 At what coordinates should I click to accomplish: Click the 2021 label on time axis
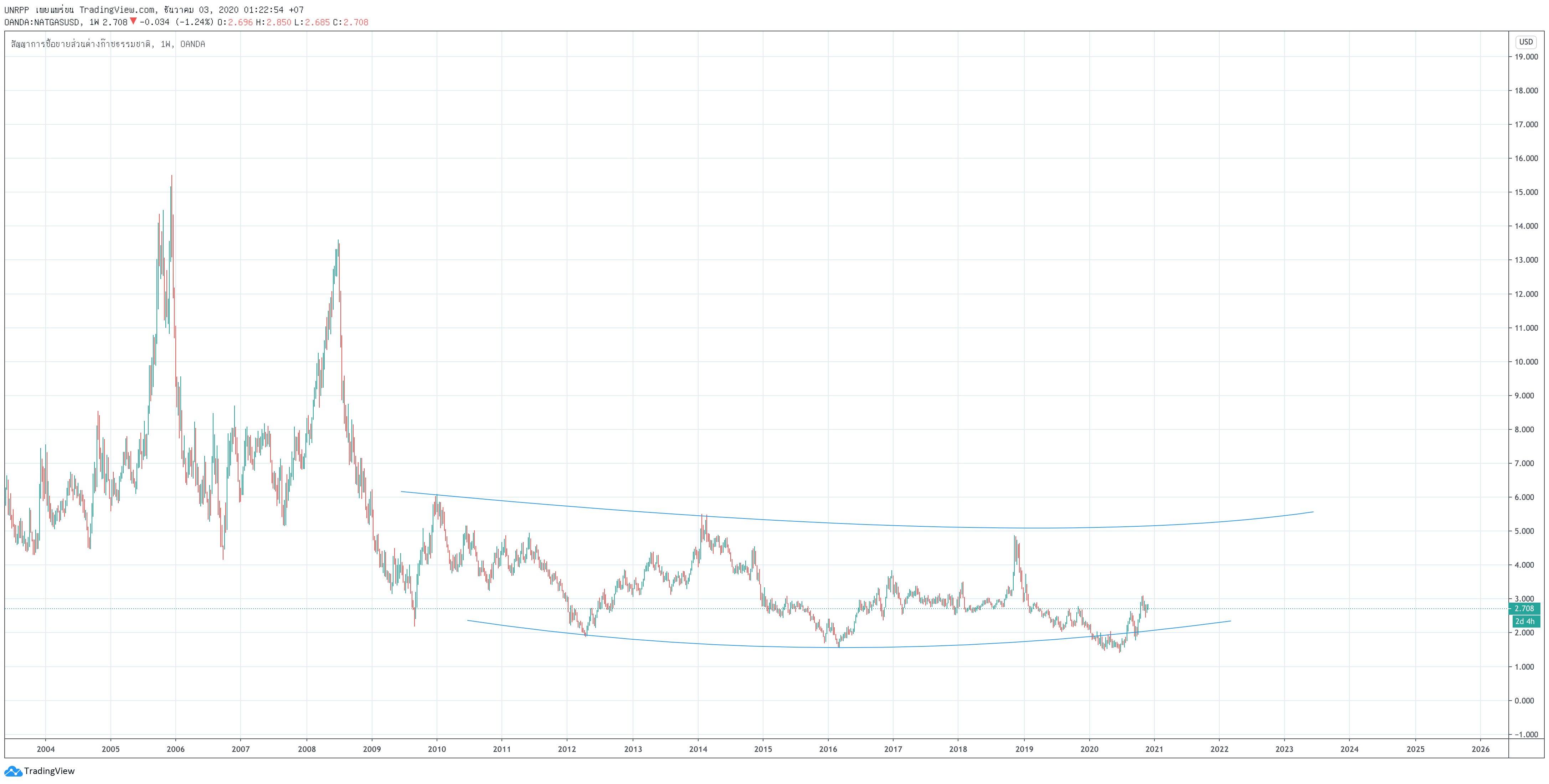1154,749
